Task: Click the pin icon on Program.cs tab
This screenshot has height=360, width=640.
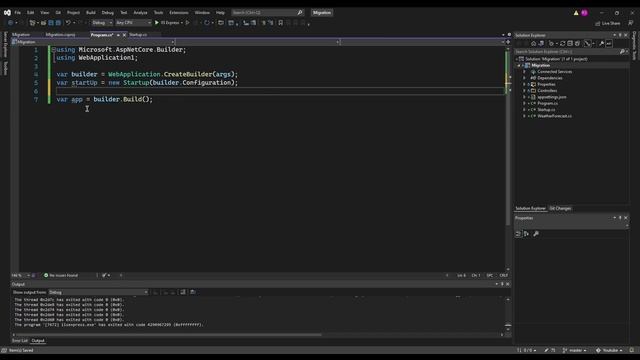Action: 118,35
